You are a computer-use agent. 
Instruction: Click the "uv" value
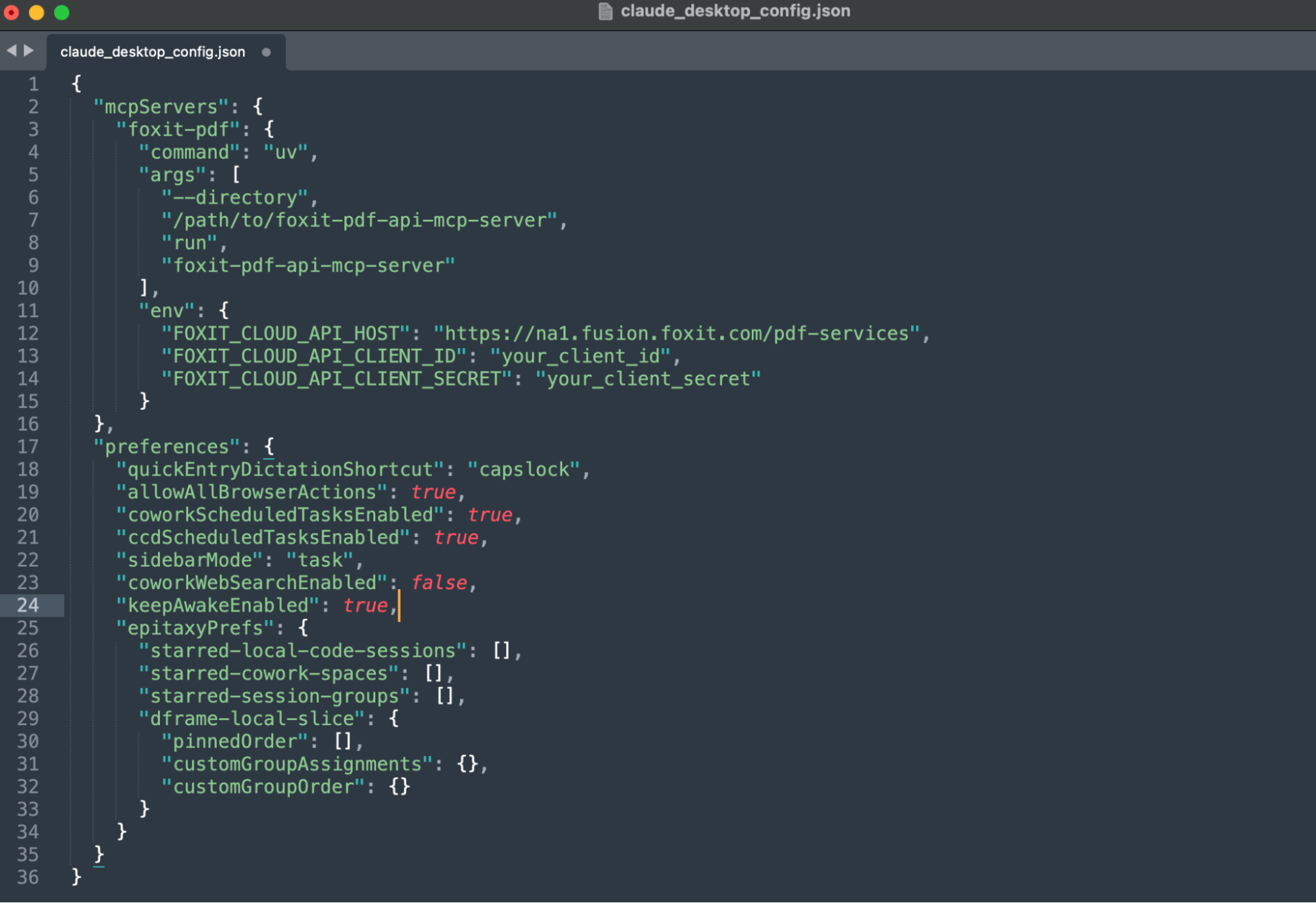[286, 152]
